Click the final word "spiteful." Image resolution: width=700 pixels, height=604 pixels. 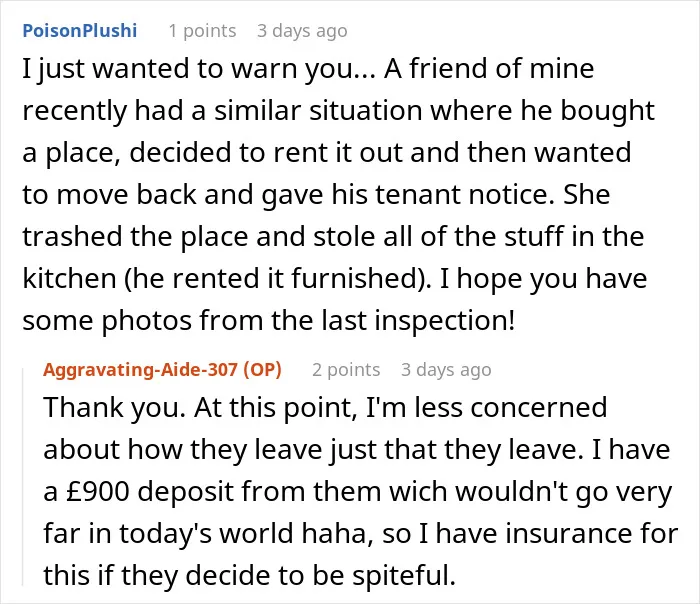tap(404, 575)
